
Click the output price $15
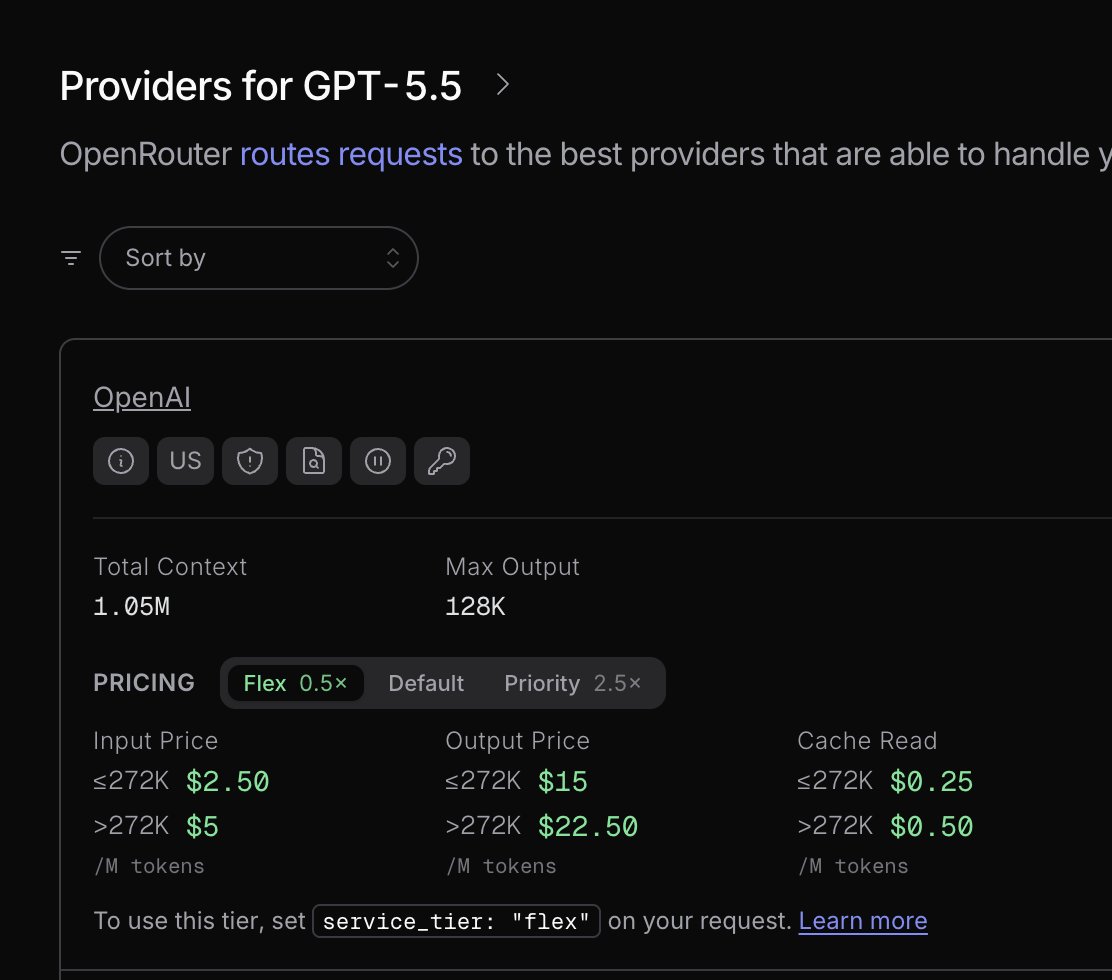(562, 781)
